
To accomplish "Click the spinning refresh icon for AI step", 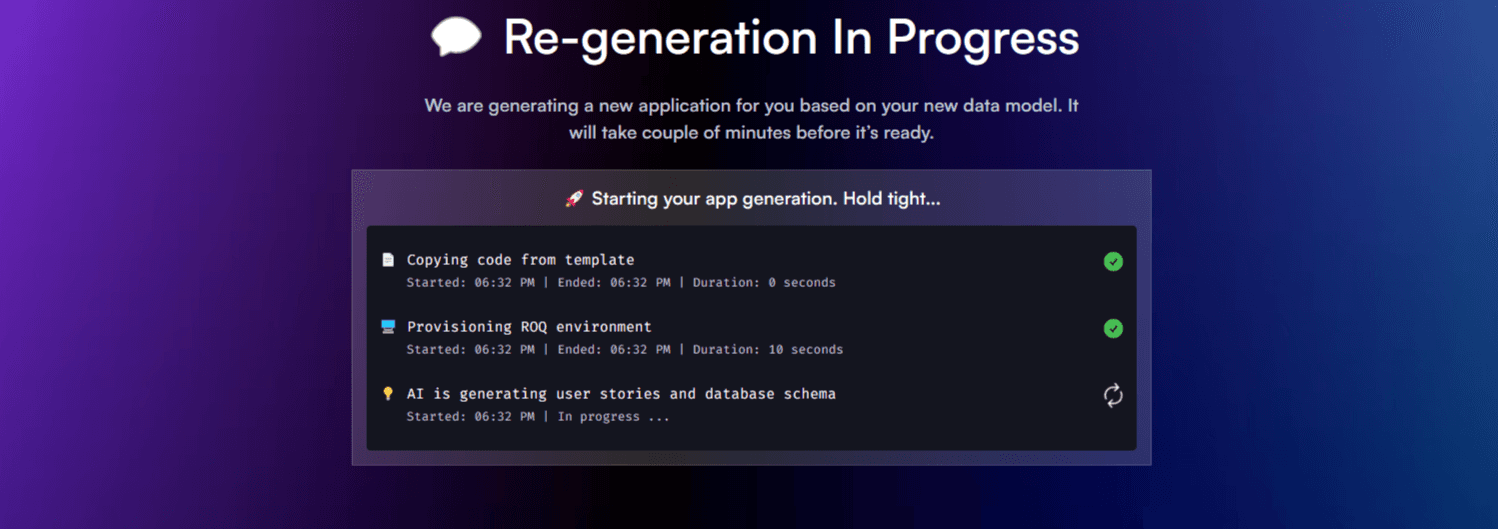I will pos(1113,396).
